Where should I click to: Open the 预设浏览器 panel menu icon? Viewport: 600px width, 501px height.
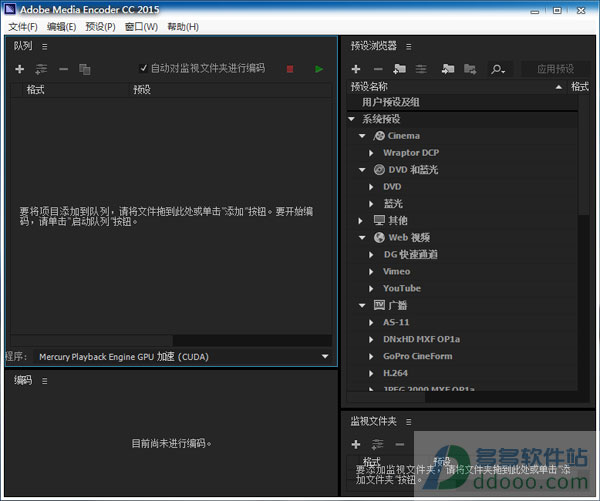(x=409, y=47)
